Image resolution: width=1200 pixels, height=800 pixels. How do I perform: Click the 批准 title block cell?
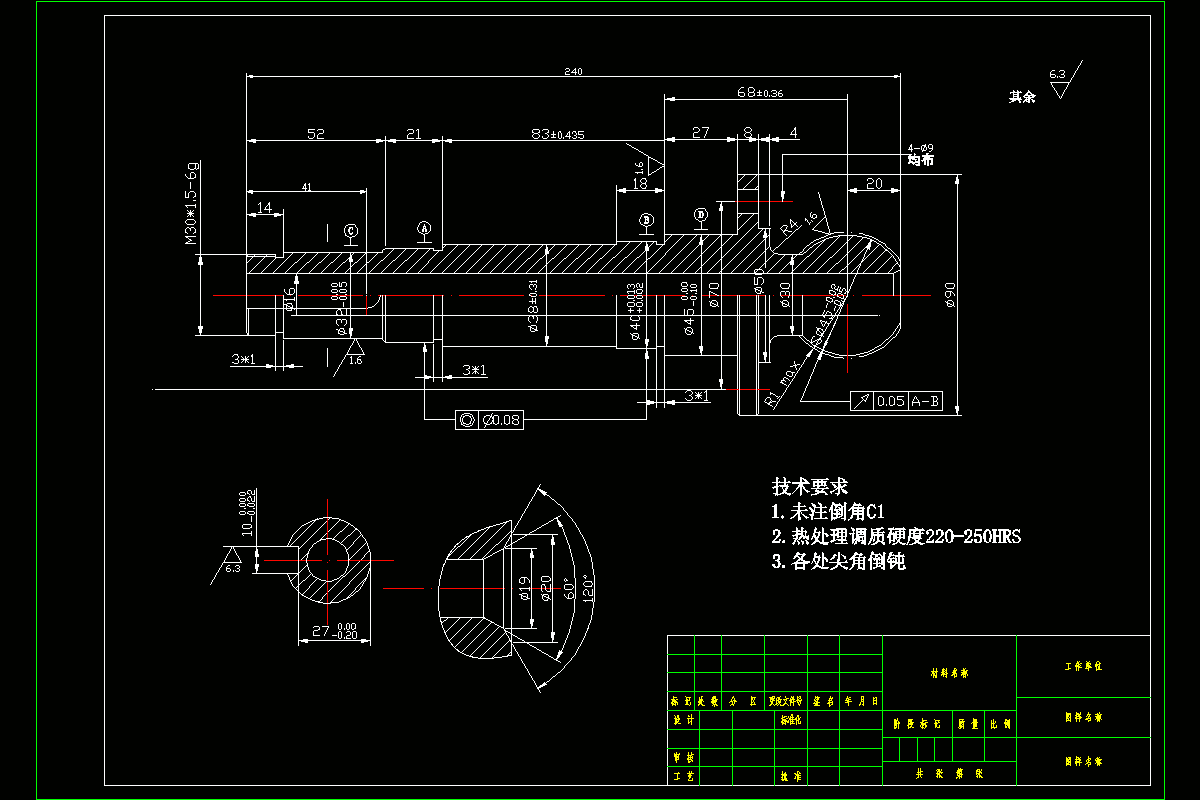tap(790, 776)
